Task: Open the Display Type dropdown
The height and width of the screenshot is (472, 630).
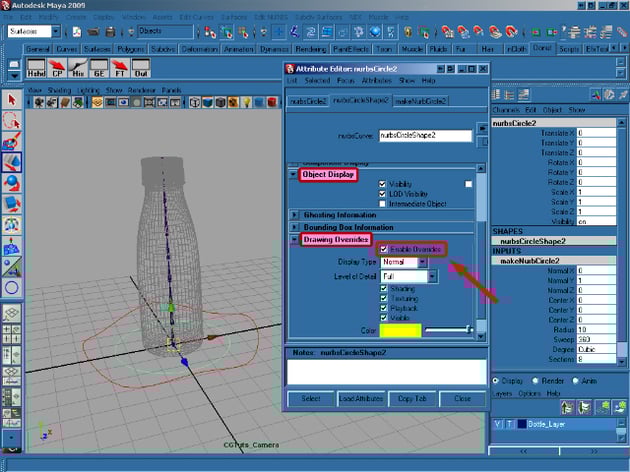Action: pos(404,262)
